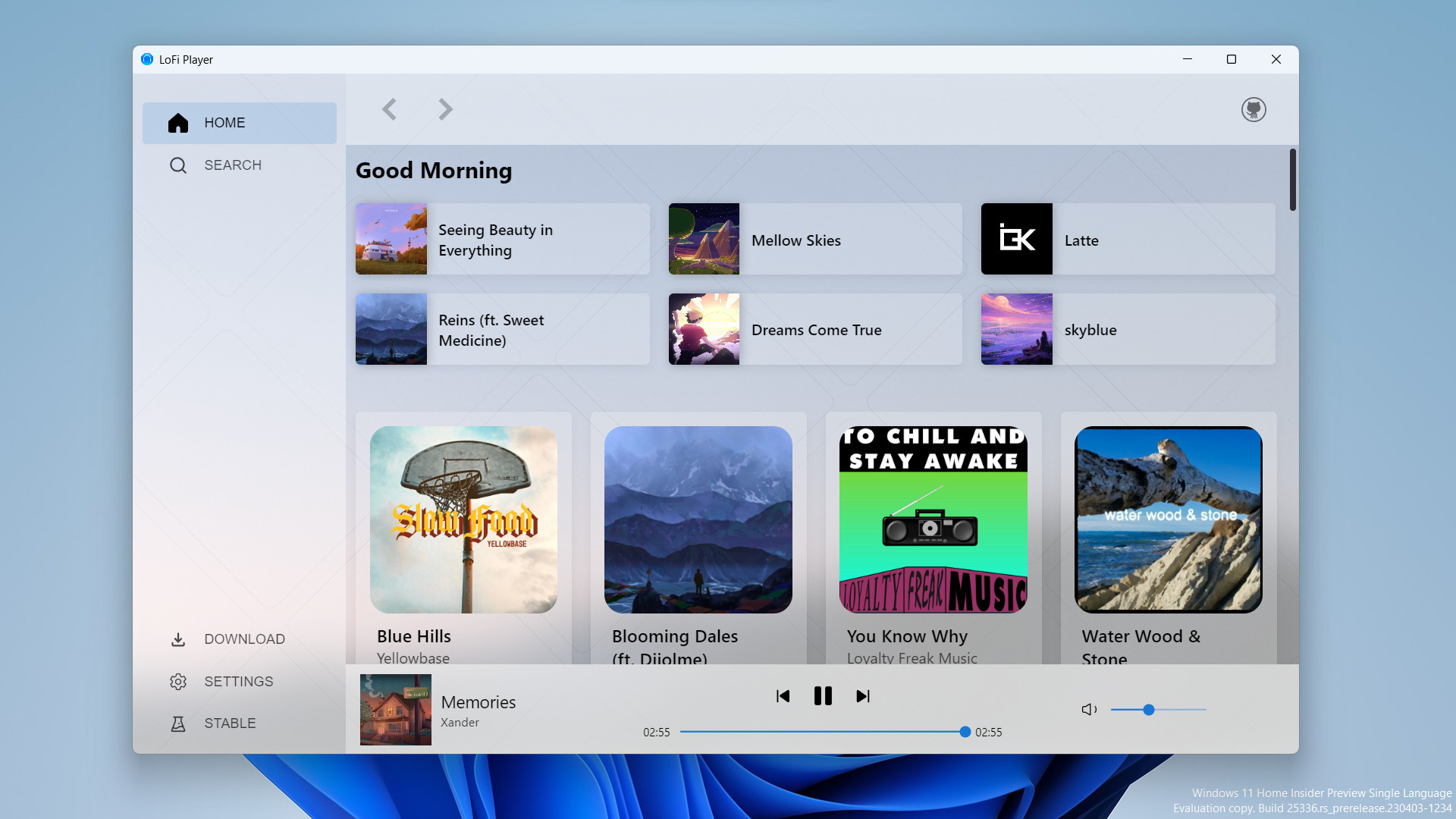
Task: Click the vertical scrollbar in content area
Action: click(1293, 180)
